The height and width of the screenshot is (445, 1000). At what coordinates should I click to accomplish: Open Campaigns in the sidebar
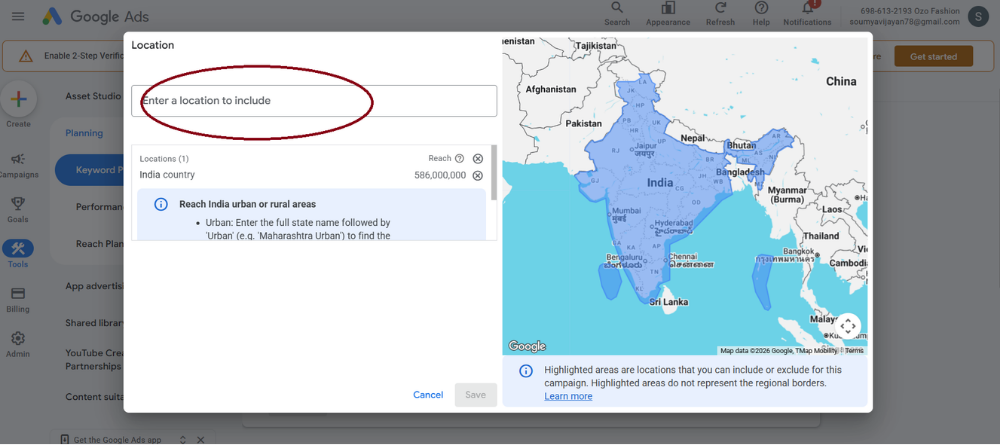pyautogui.click(x=18, y=165)
